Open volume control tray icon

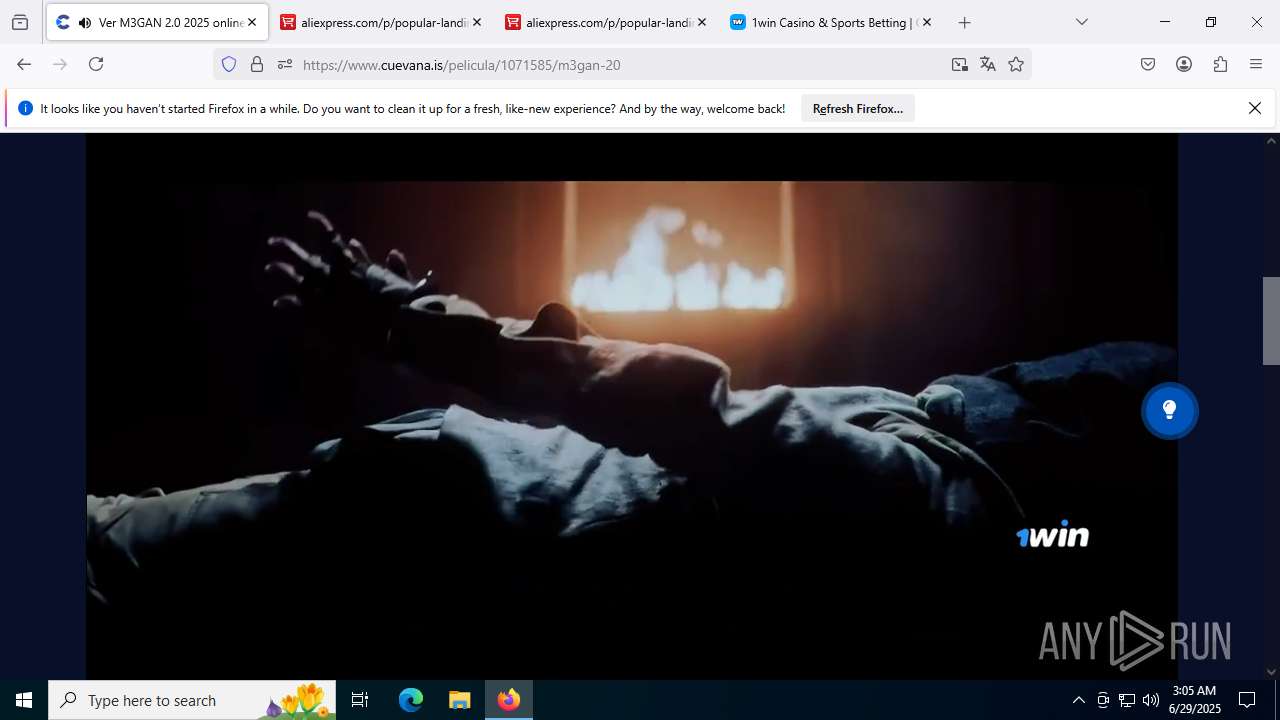(1151, 700)
